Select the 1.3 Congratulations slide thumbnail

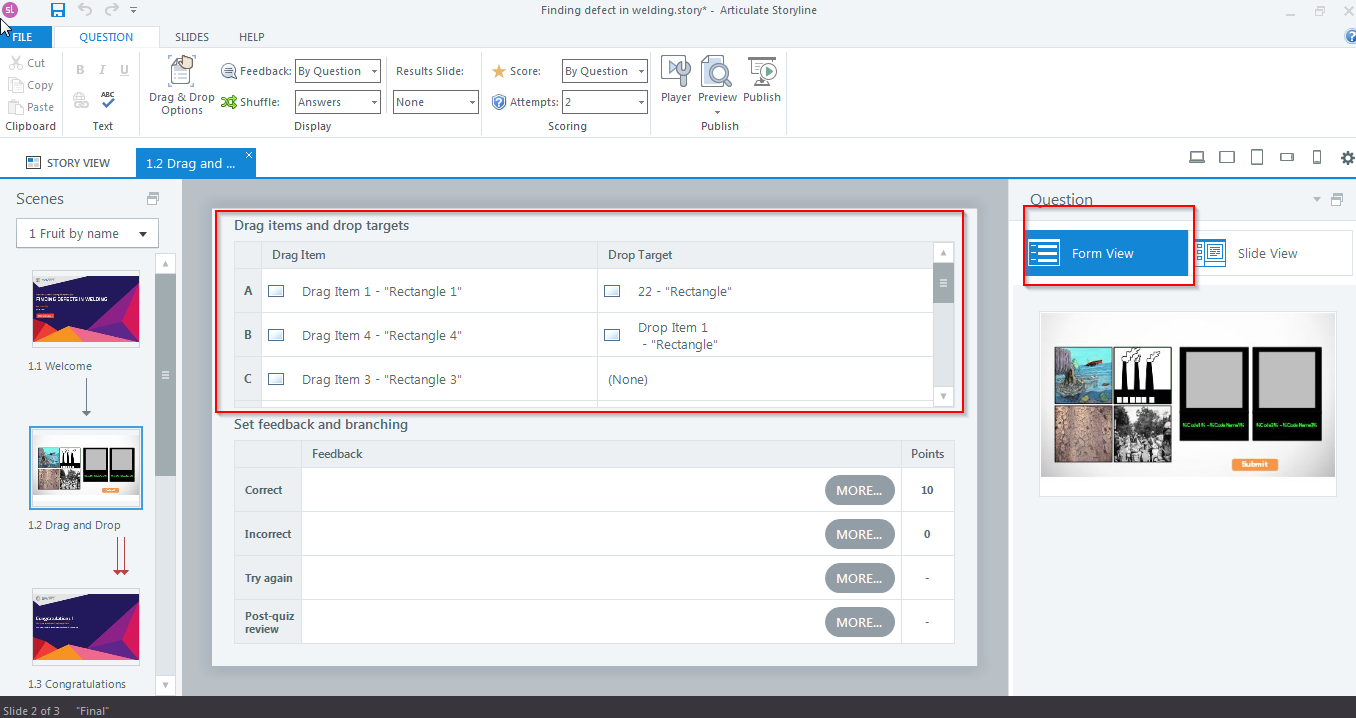click(86, 628)
